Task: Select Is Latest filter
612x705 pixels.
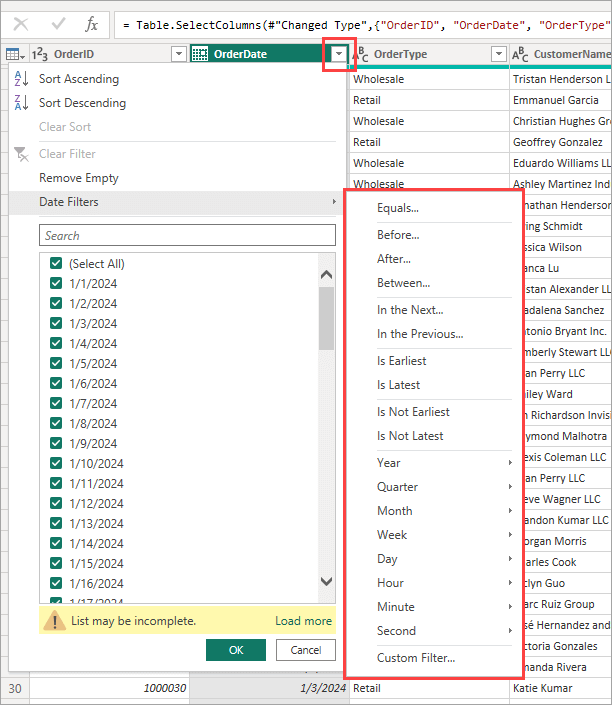Action: tap(398, 385)
